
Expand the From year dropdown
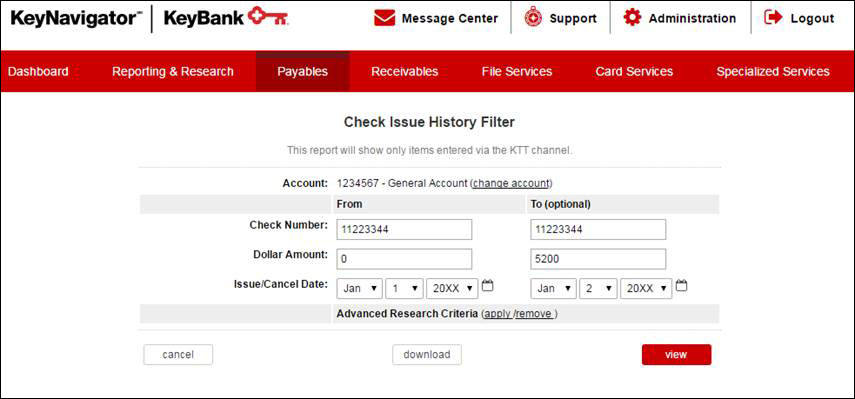point(453,288)
